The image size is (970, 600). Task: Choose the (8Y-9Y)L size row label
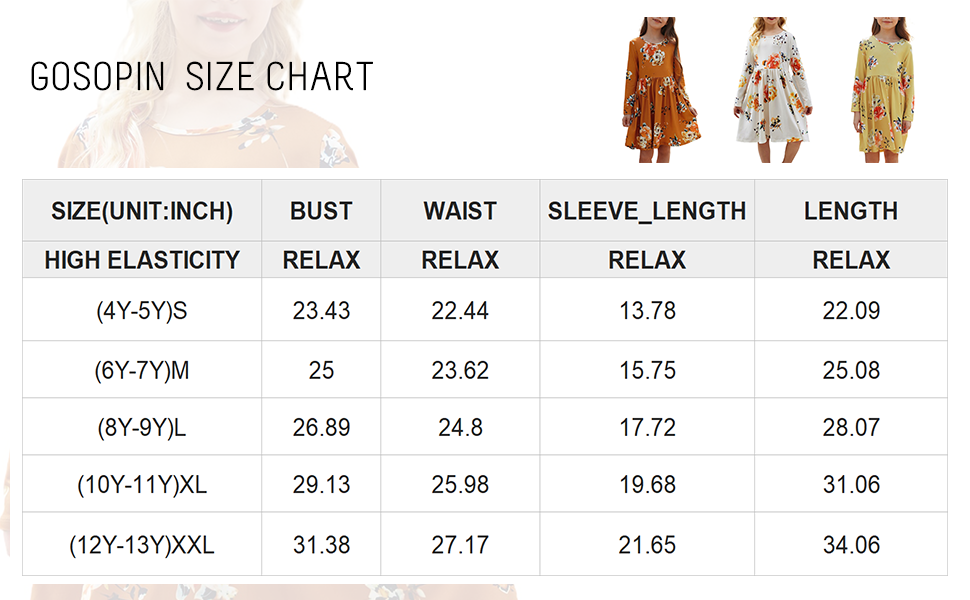pos(142,428)
